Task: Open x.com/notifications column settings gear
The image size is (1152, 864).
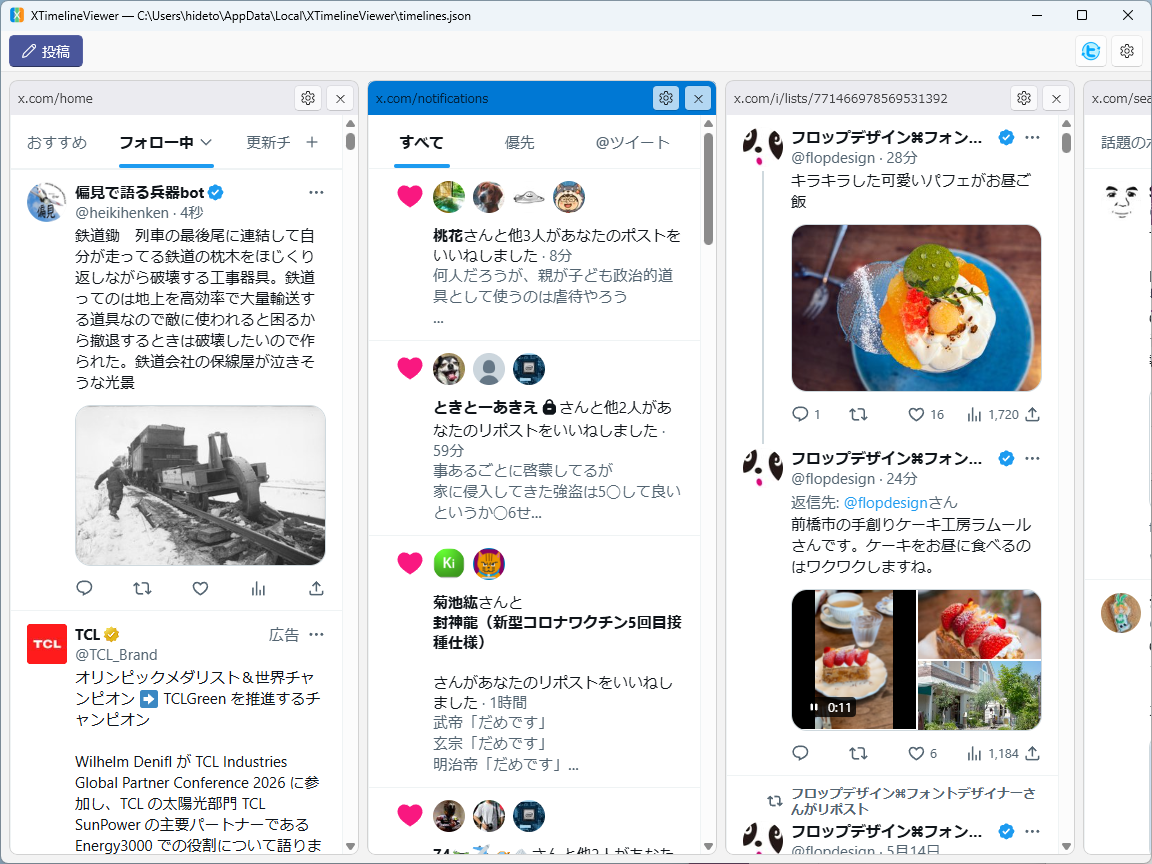Action: click(x=666, y=98)
